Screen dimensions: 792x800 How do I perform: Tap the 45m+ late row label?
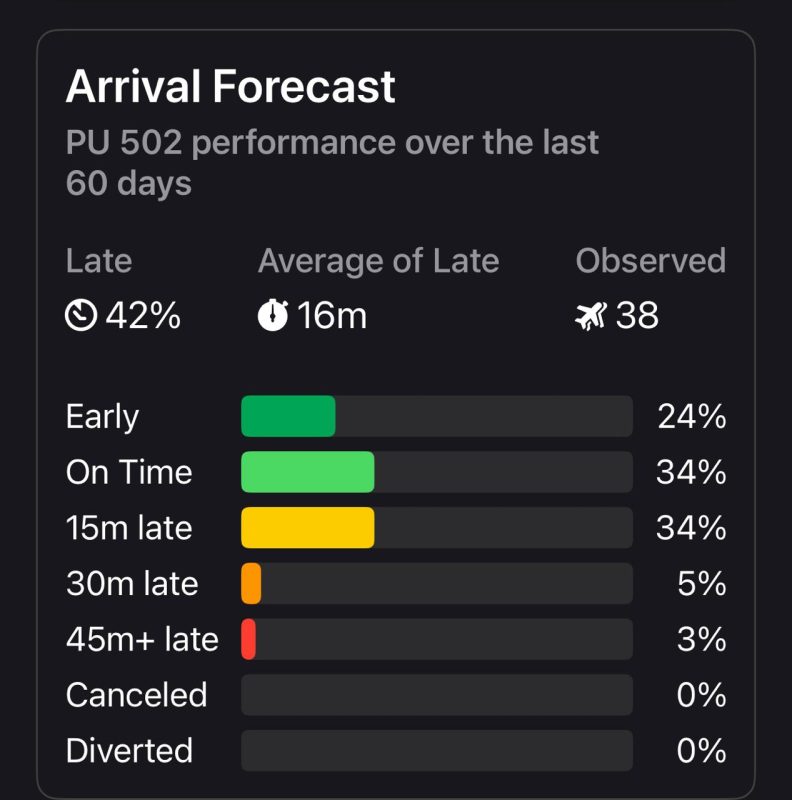(x=142, y=639)
